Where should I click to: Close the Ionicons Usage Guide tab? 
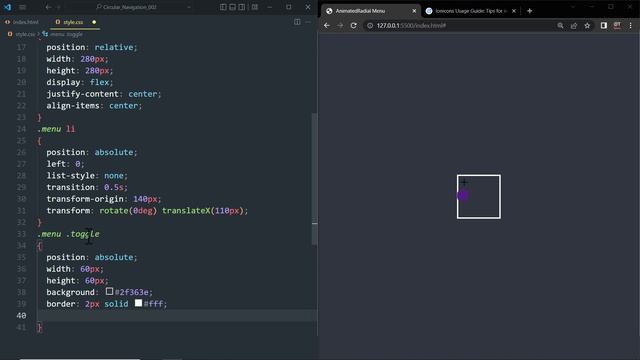pyautogui.click(x=514, y=11)
